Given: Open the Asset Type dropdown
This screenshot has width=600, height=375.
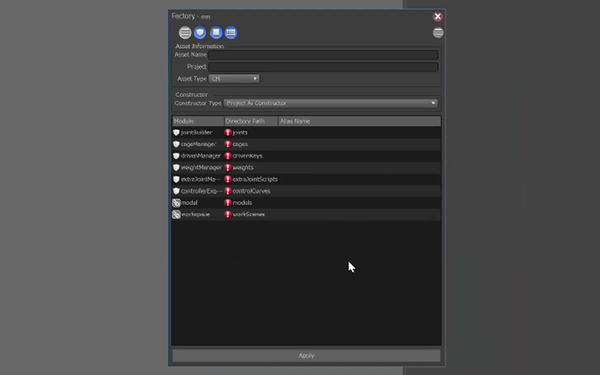Looking at the screenshot, I should (234, 79).
